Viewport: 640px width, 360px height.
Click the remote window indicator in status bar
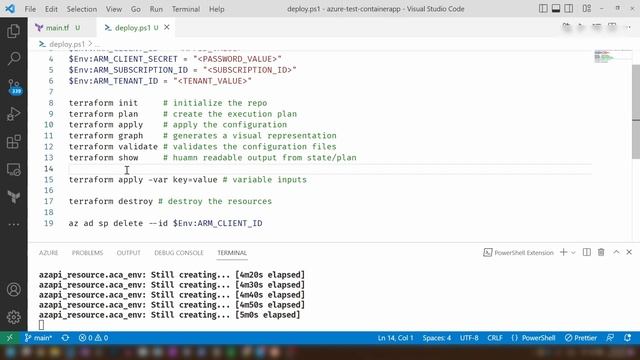(9, 338)
